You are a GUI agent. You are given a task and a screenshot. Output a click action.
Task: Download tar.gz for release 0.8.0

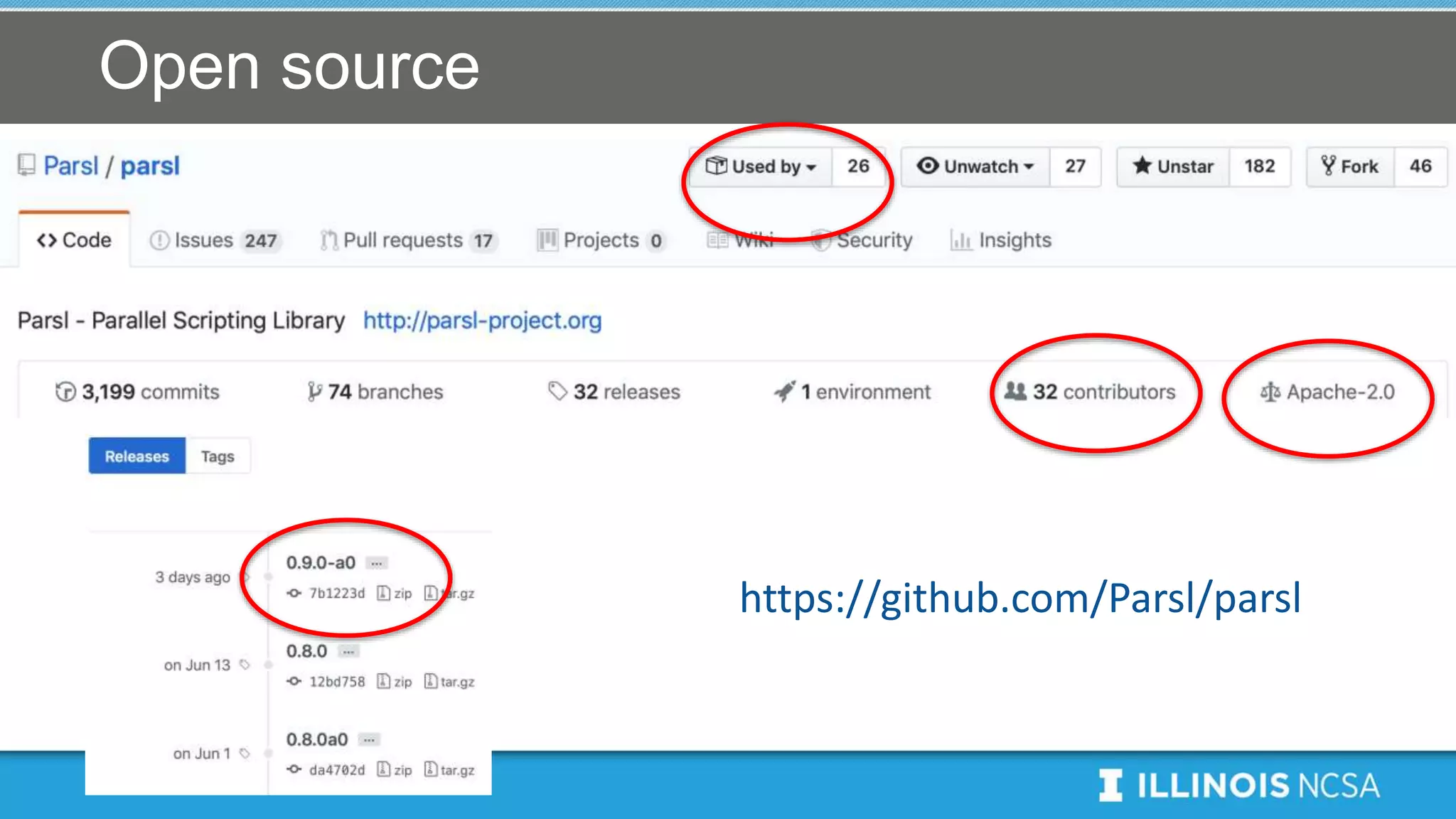[449, 682]
